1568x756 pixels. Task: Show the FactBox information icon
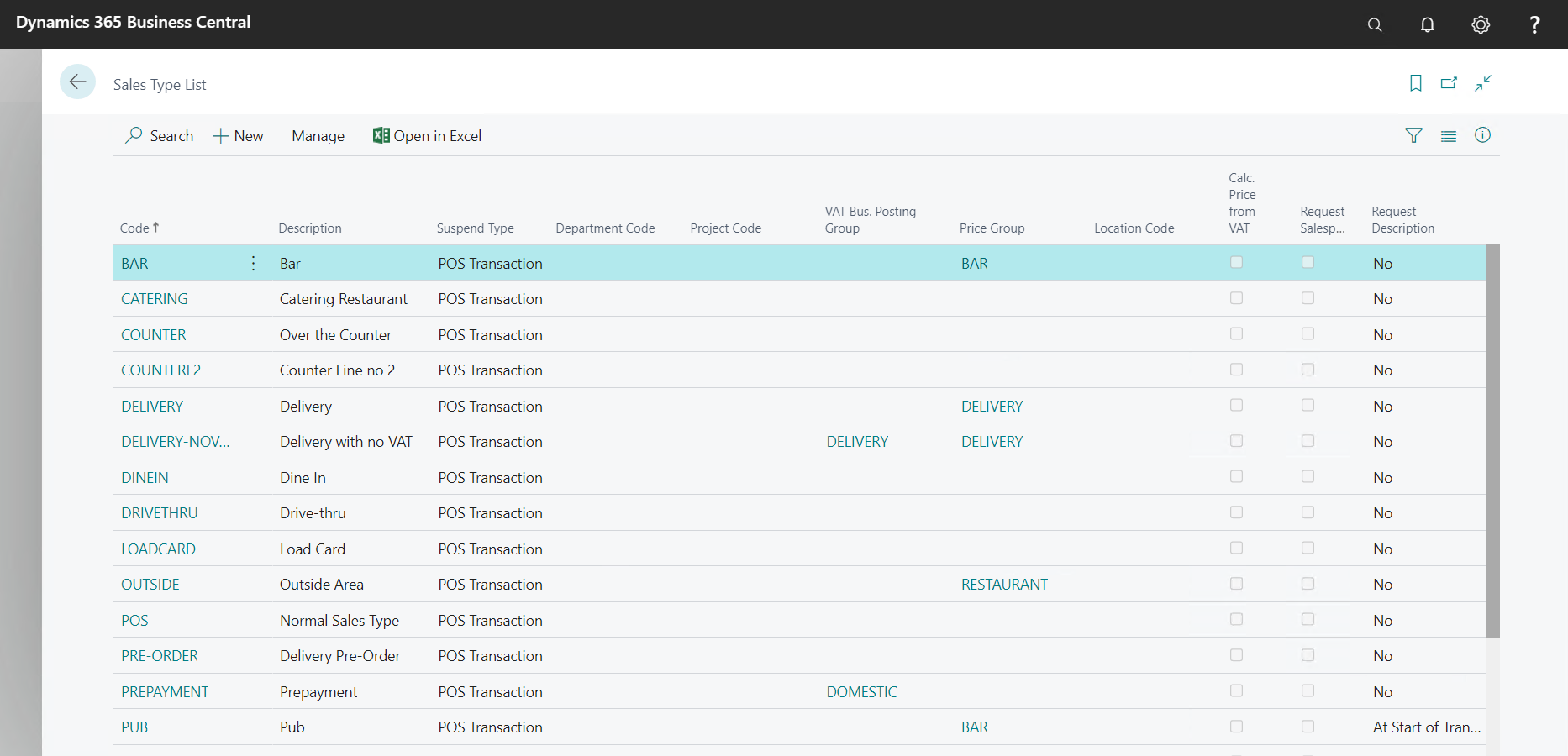click(1482, 135)
